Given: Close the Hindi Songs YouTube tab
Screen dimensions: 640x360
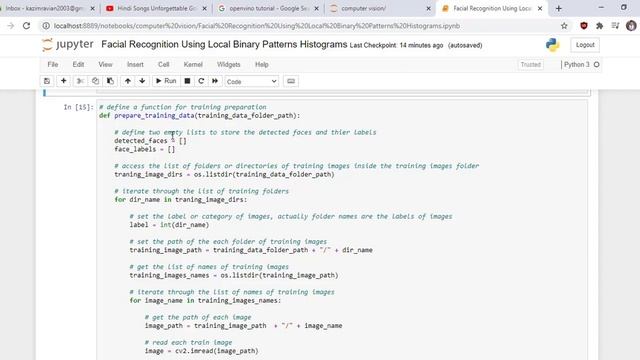Looking at the screenshot, I should pyautogui.click(x=204, y=8).
